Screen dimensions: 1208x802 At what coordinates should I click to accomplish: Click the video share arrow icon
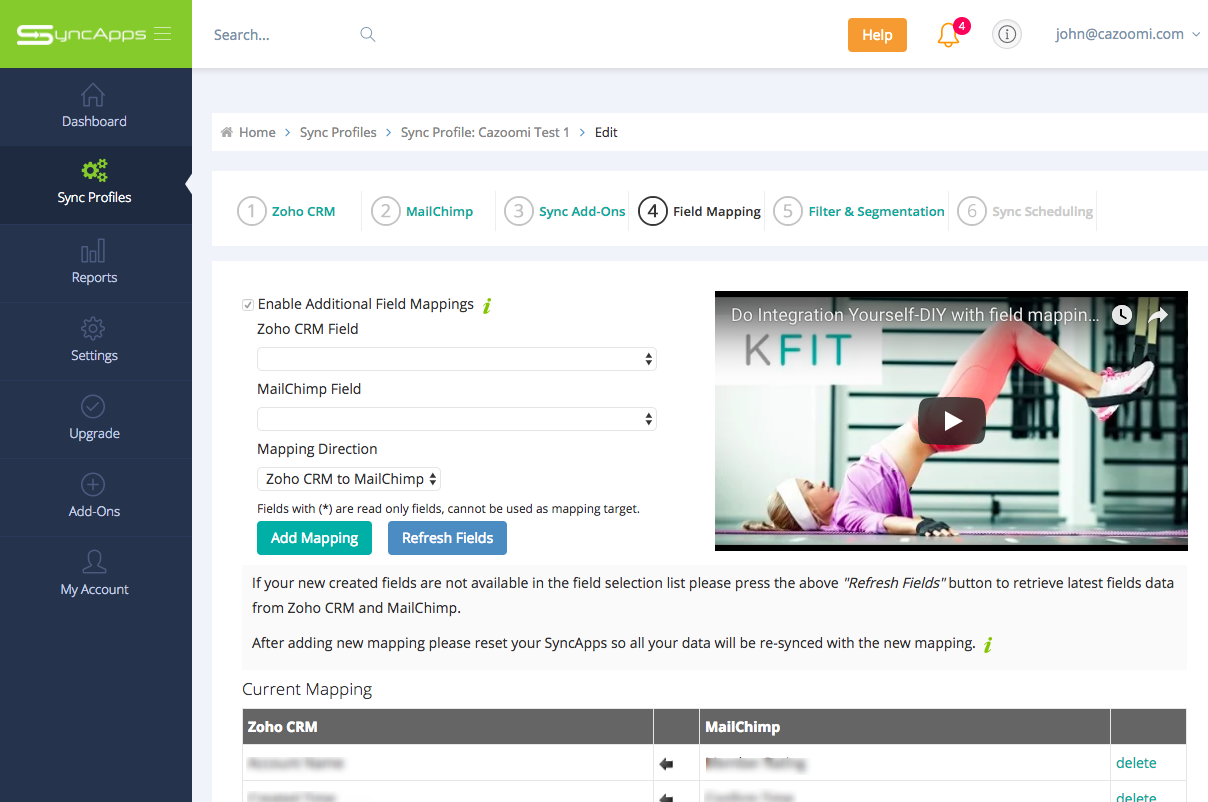click(1158, 315)
